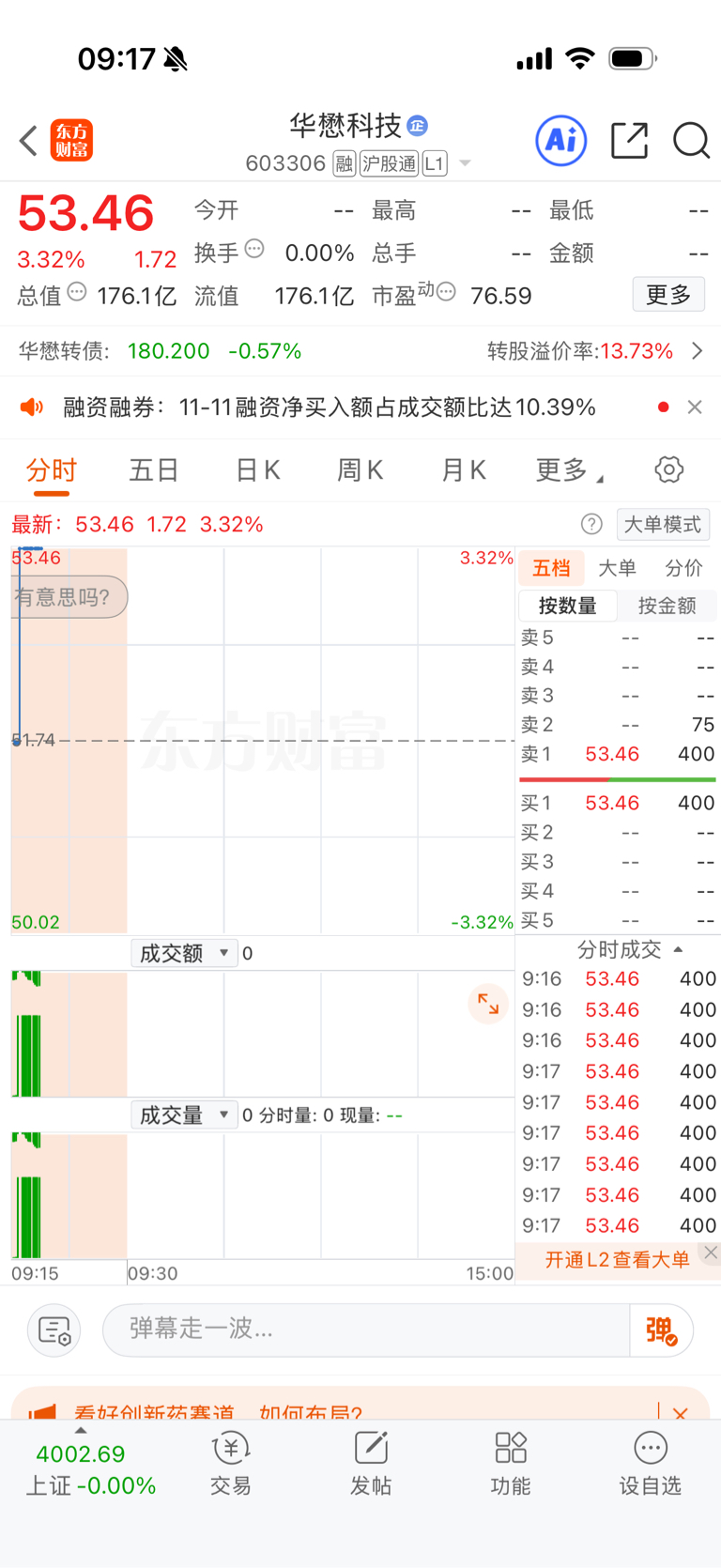
Task: Tap the L1 level tag
Action: [x=435, y=164]
